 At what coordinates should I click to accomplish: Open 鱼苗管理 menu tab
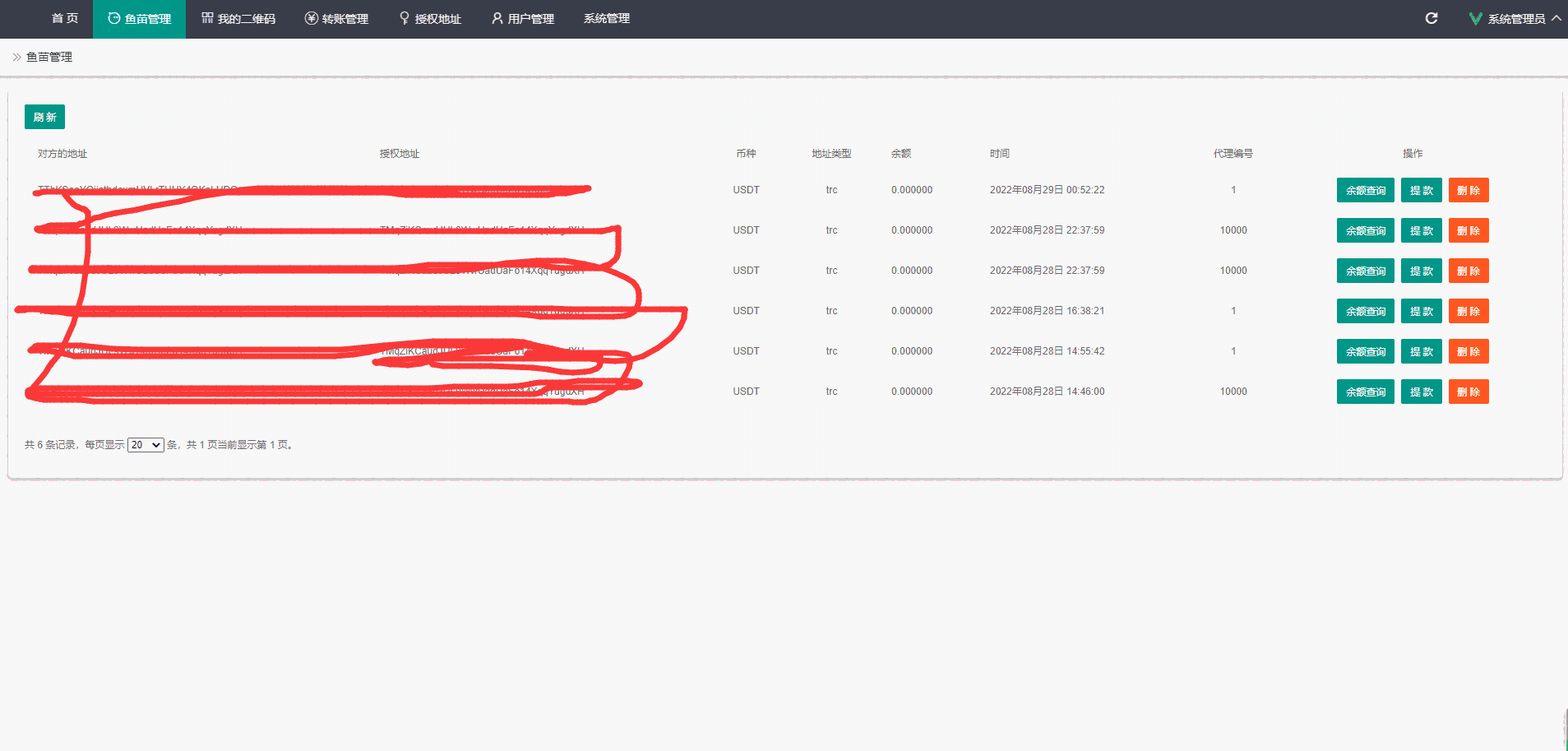(140, 19)
